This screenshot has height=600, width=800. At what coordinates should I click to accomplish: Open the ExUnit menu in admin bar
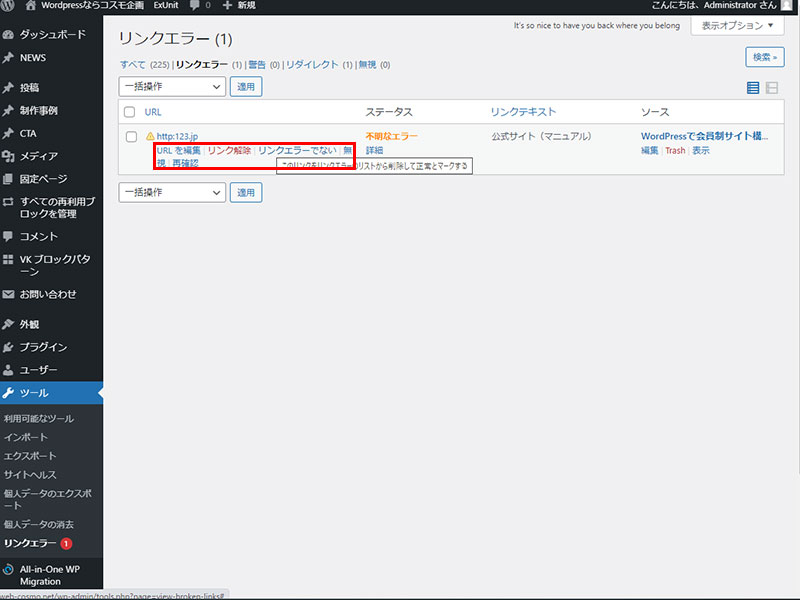[x=164, y=6]
